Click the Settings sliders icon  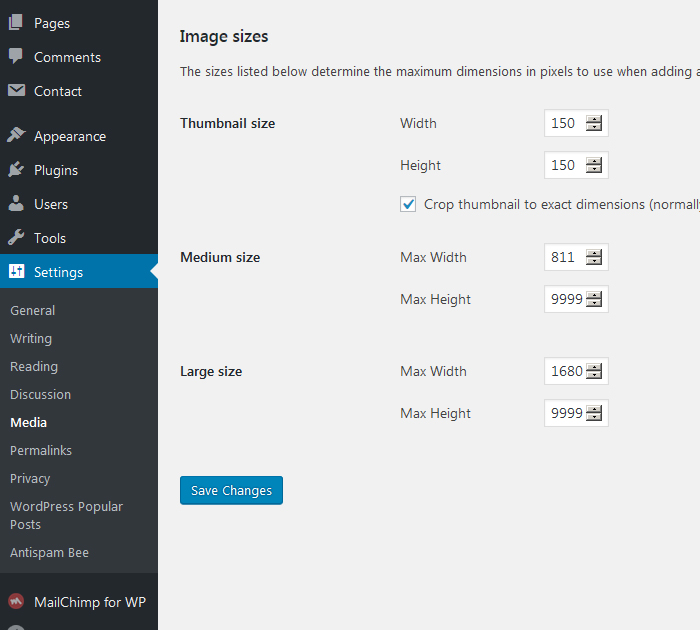17,271
